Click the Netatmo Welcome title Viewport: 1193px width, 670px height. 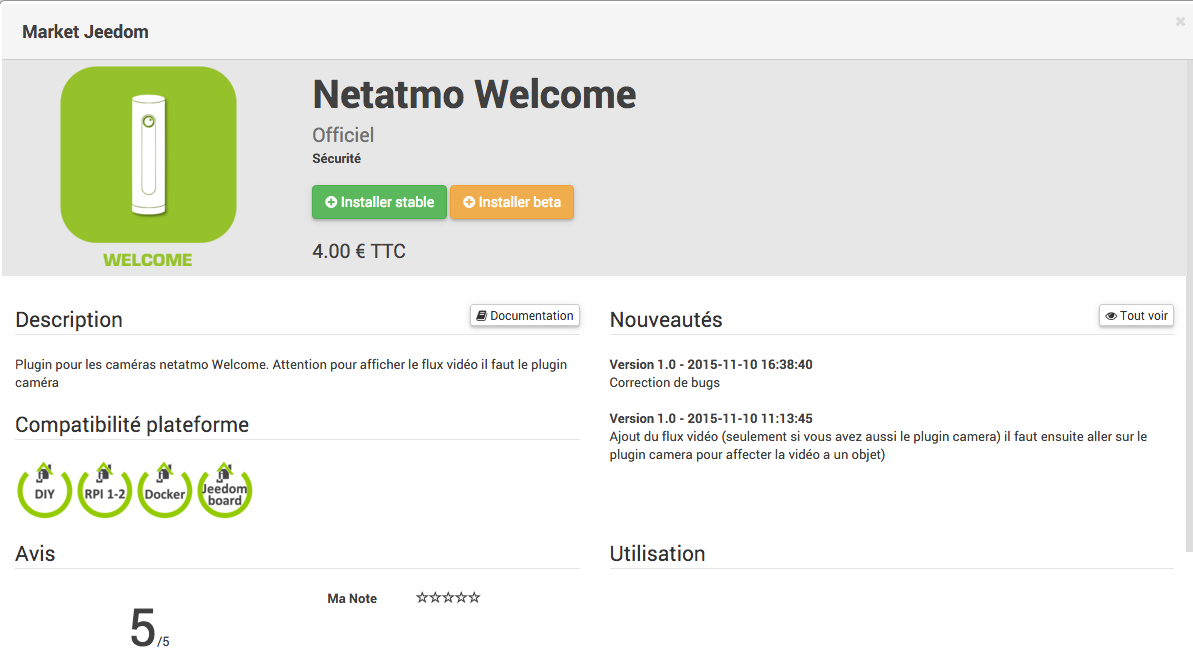coord(474,94)
